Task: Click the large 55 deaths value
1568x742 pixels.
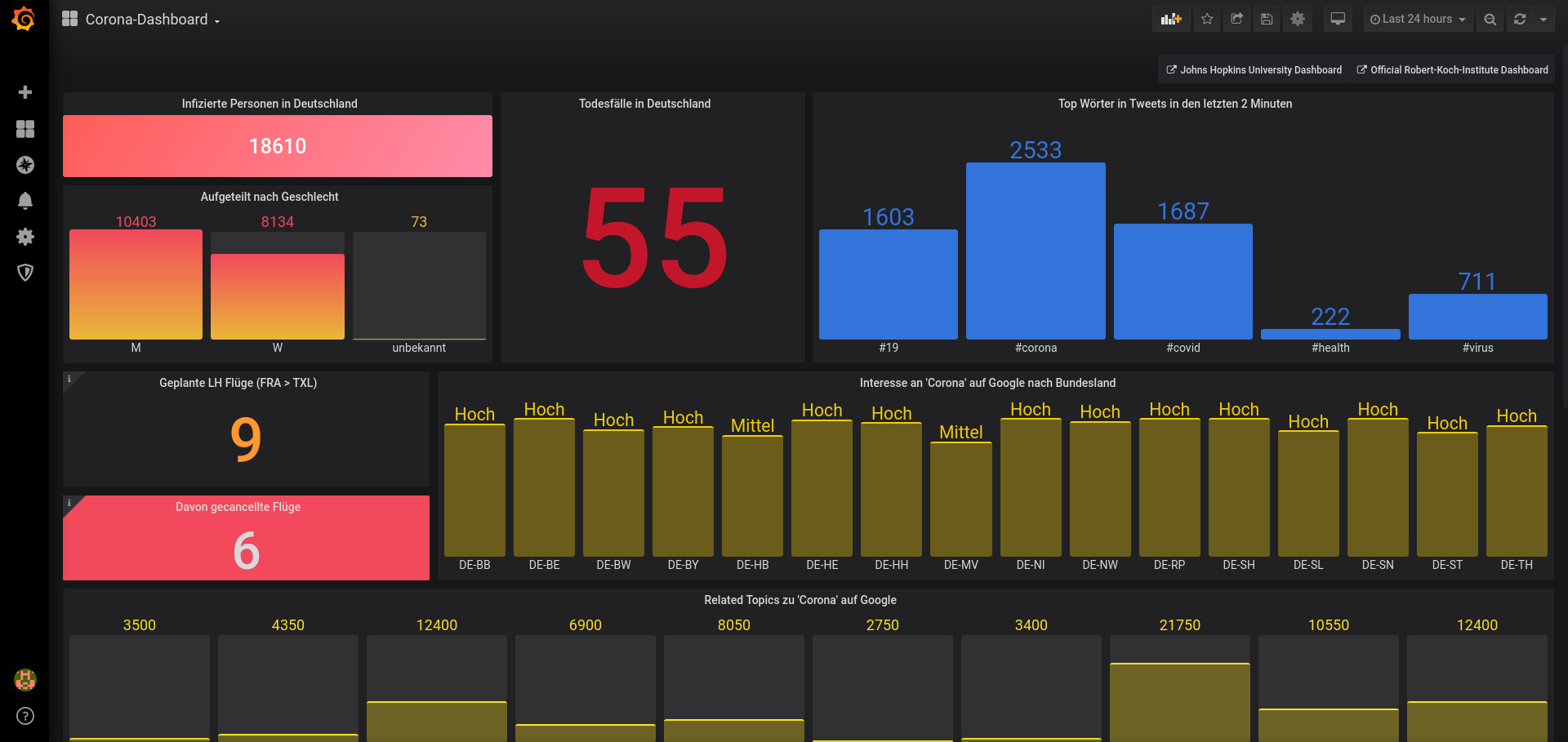Action: (653, 238)
